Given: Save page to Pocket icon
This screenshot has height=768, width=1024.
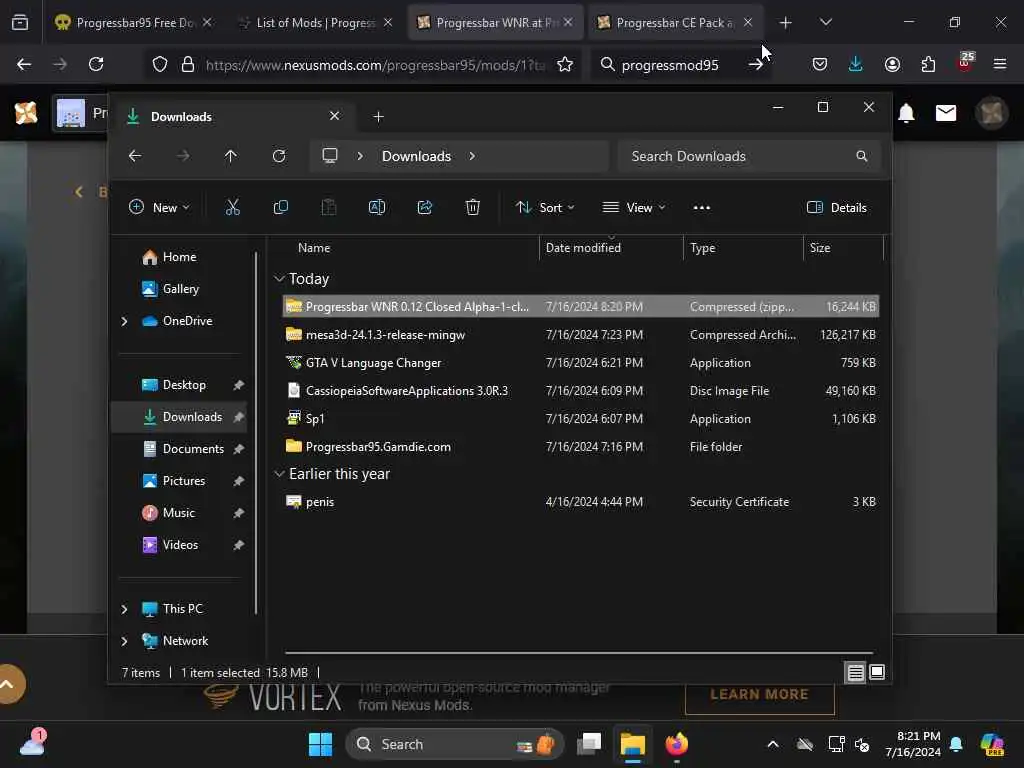Looking at the screenshot, I should [x=820, y=64].
